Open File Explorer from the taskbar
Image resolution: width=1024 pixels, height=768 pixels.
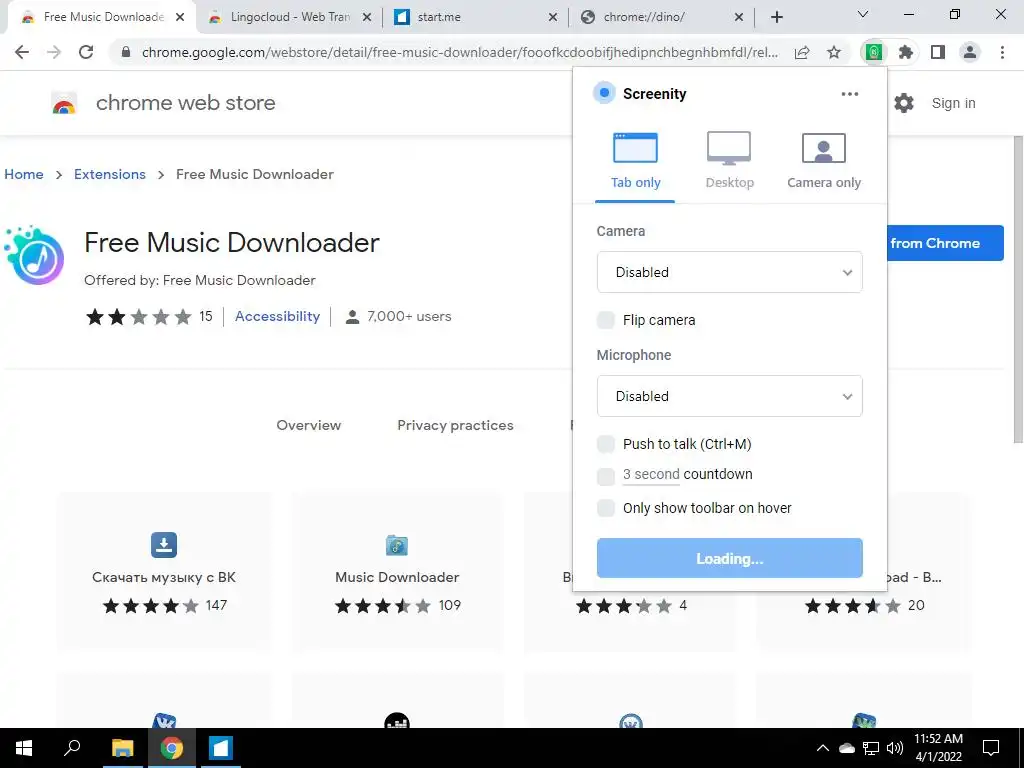click(122, 748)
